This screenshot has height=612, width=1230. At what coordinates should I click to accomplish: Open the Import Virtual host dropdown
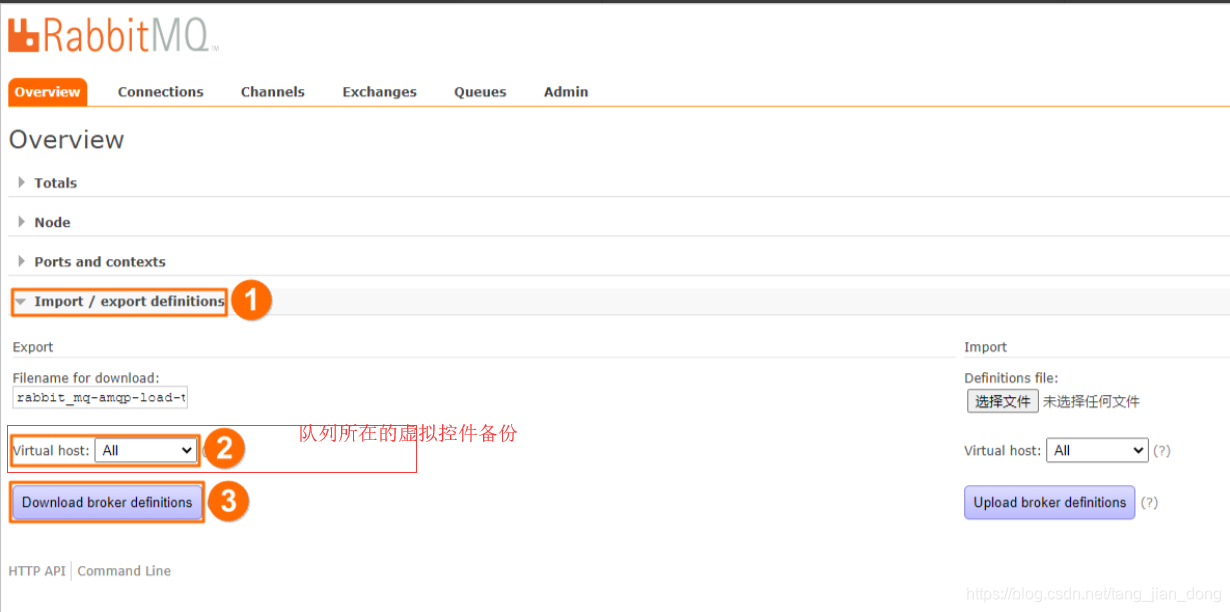point(1097,451)
